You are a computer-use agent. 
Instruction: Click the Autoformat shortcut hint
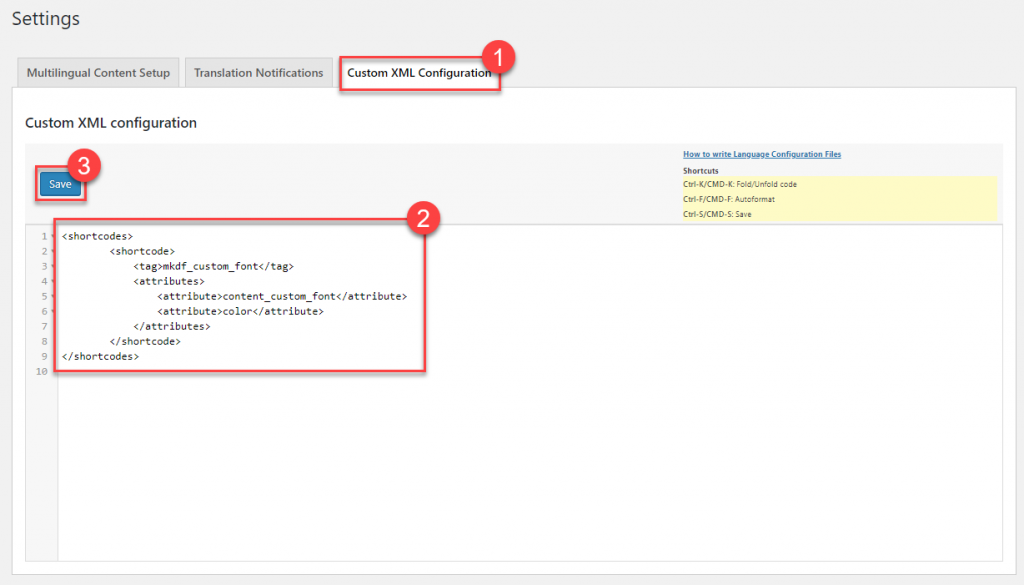coord(729,199)
